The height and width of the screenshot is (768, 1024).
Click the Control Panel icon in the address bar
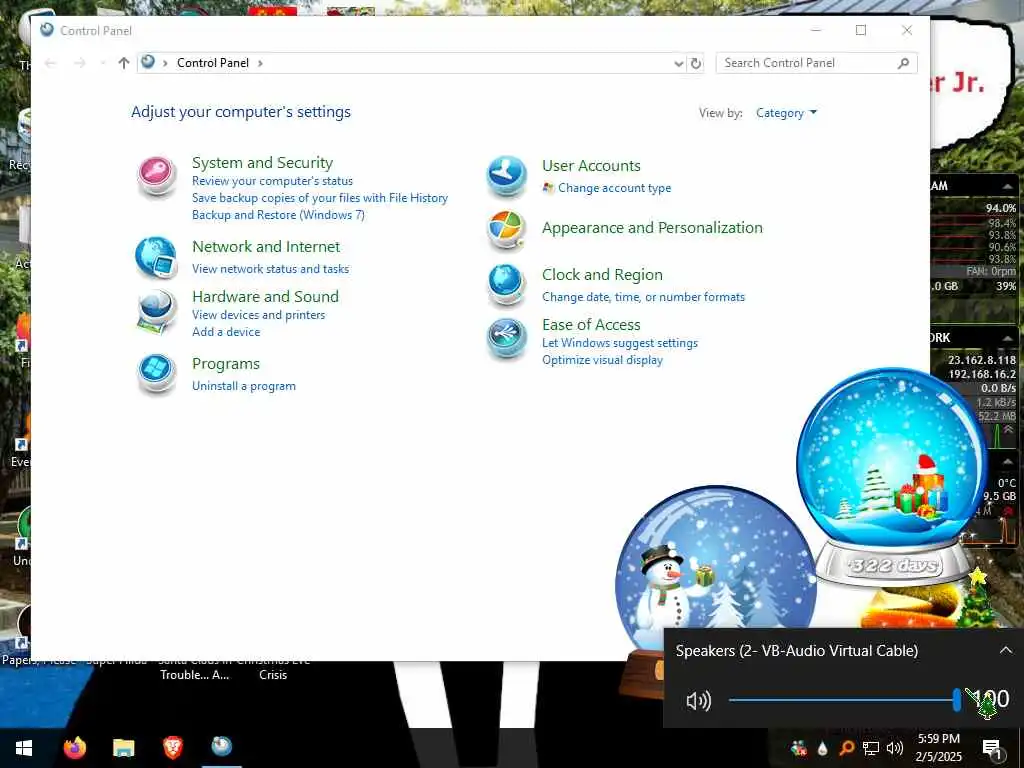point(148,62)
